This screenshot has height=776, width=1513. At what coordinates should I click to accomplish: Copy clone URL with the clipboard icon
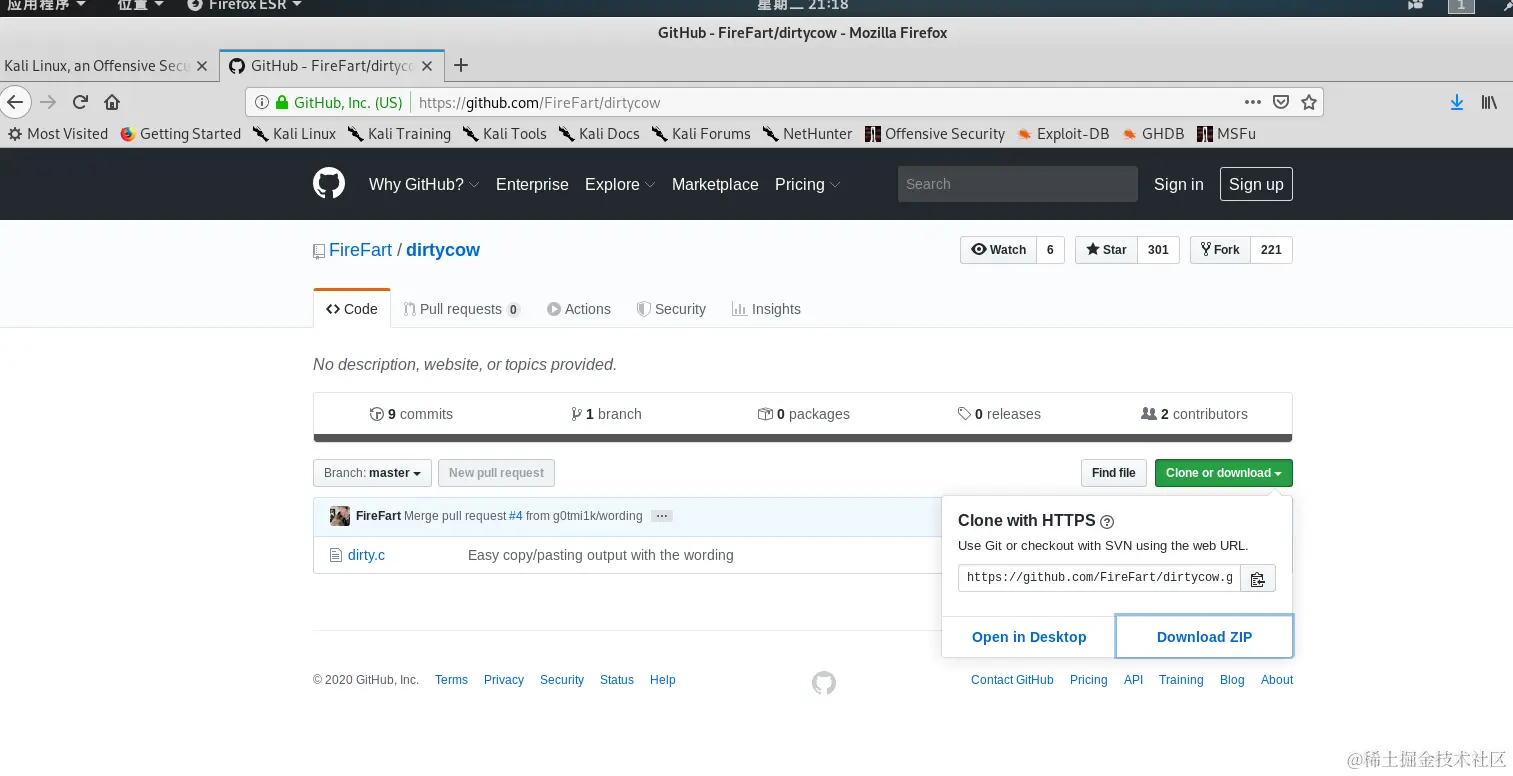click(1258, 578)
